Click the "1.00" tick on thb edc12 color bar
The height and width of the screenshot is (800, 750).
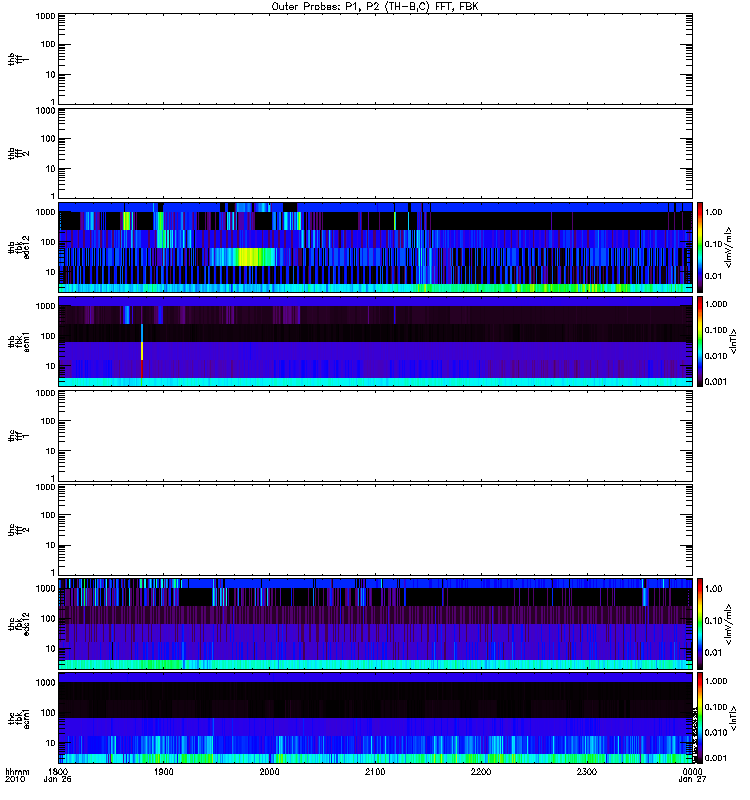pyautogui.click(x=713, y=212)
